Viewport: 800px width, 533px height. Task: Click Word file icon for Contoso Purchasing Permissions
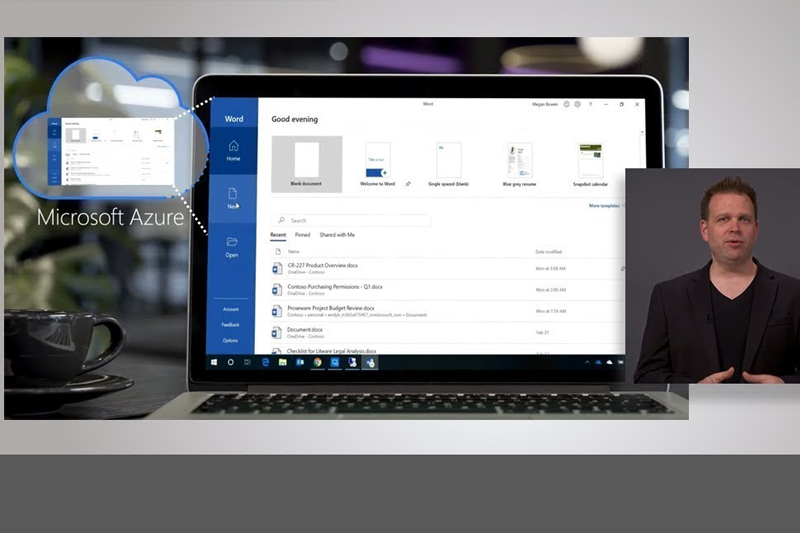(x=277, y=290)
